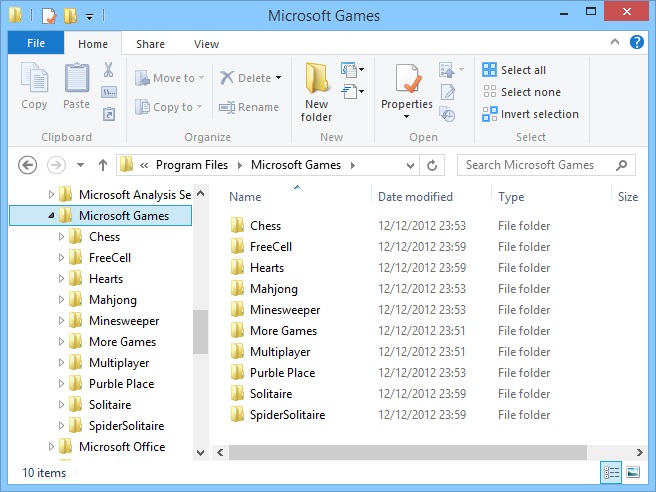Click the Copy path icon
The height and width of the screenshot is (492, 656).
point(109,92)
